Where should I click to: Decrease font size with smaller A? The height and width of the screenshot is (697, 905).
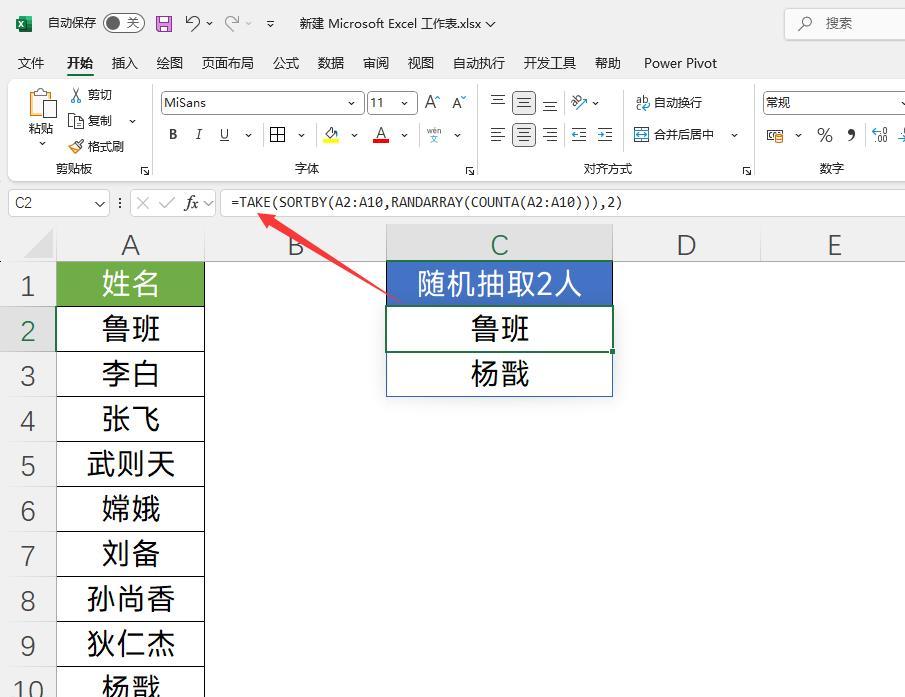pos(459,103)
